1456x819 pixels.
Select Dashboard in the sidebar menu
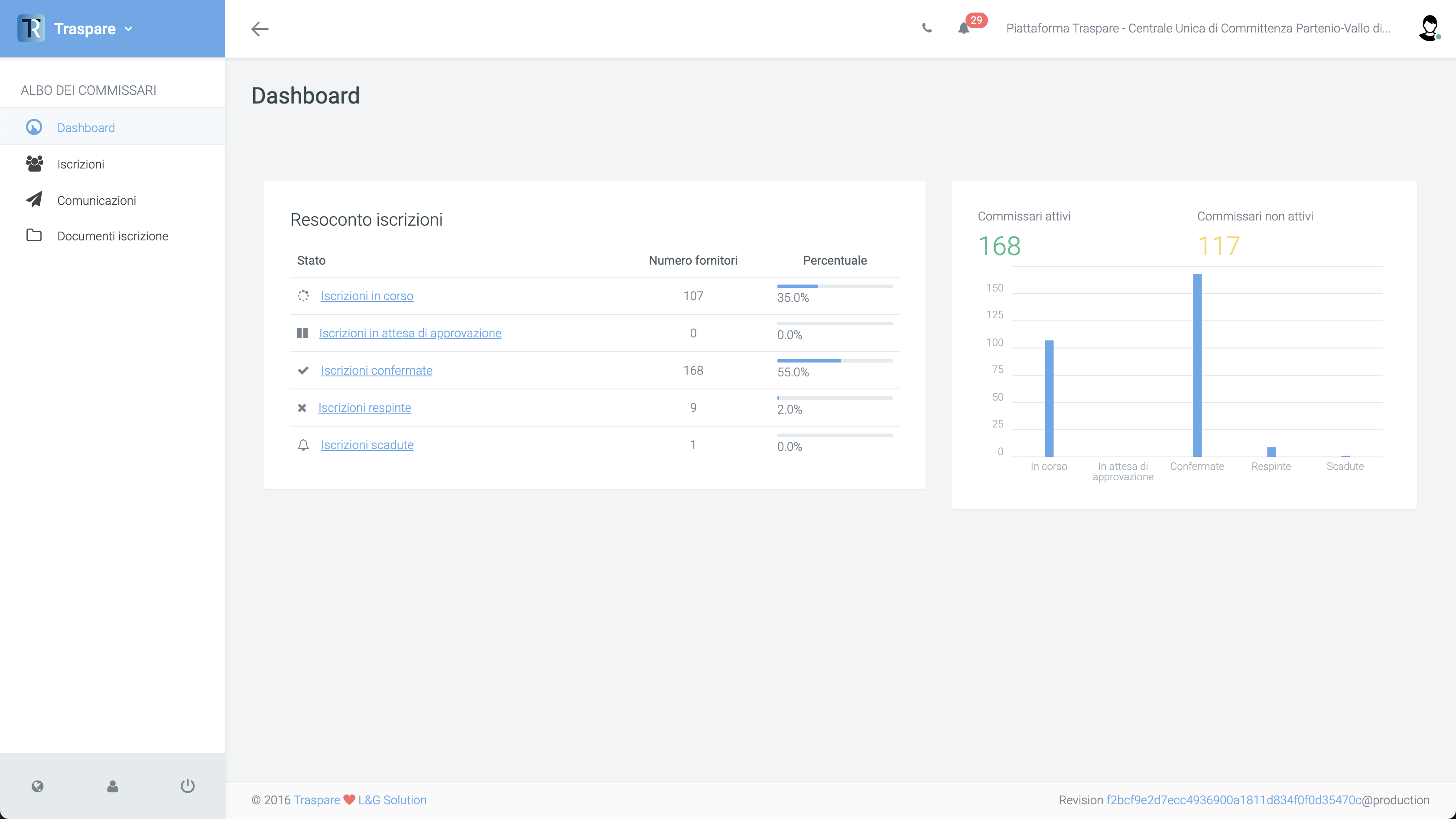tap(86, 128)
